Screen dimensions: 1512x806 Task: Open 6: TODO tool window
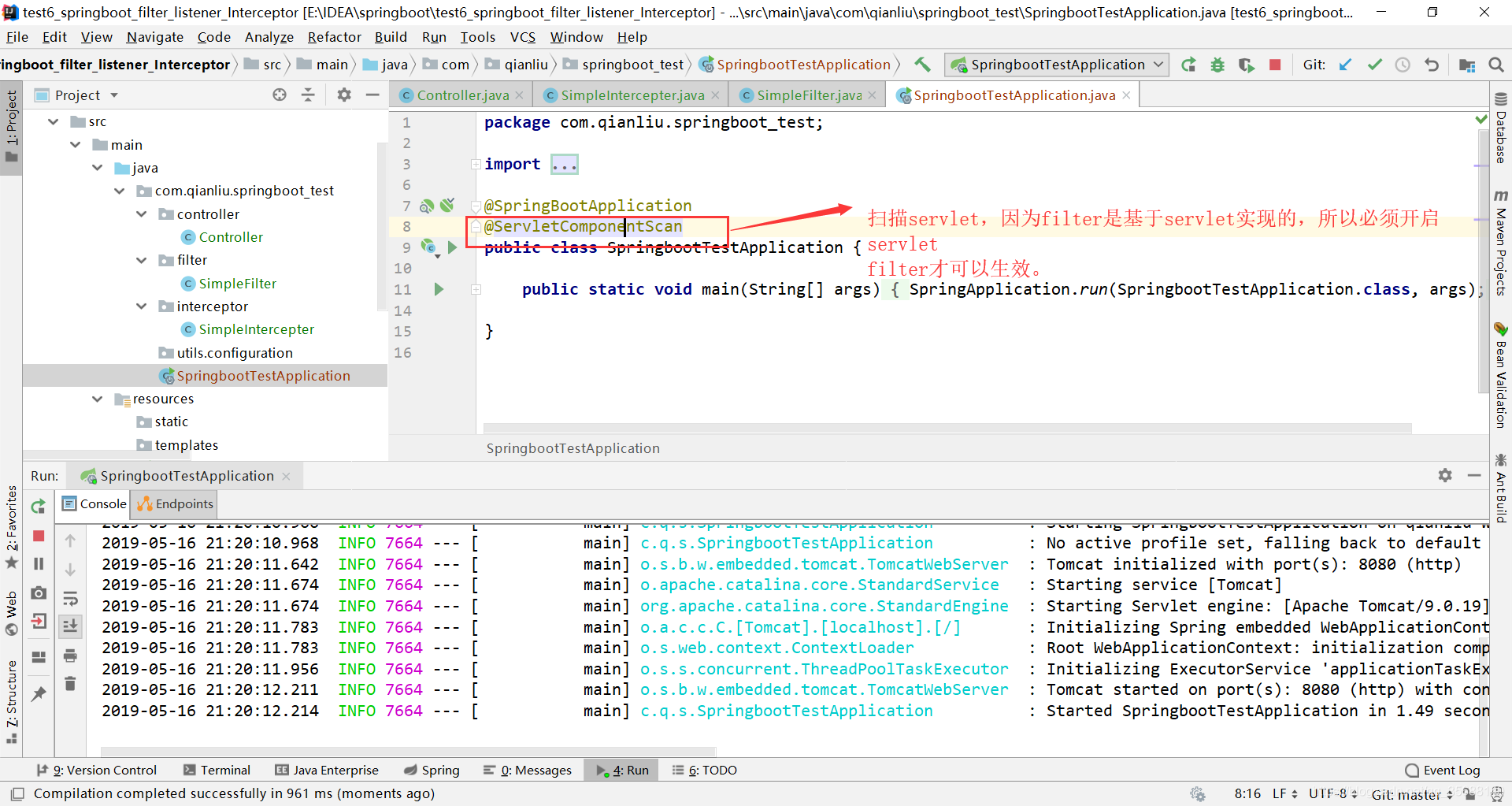(704, 770)
